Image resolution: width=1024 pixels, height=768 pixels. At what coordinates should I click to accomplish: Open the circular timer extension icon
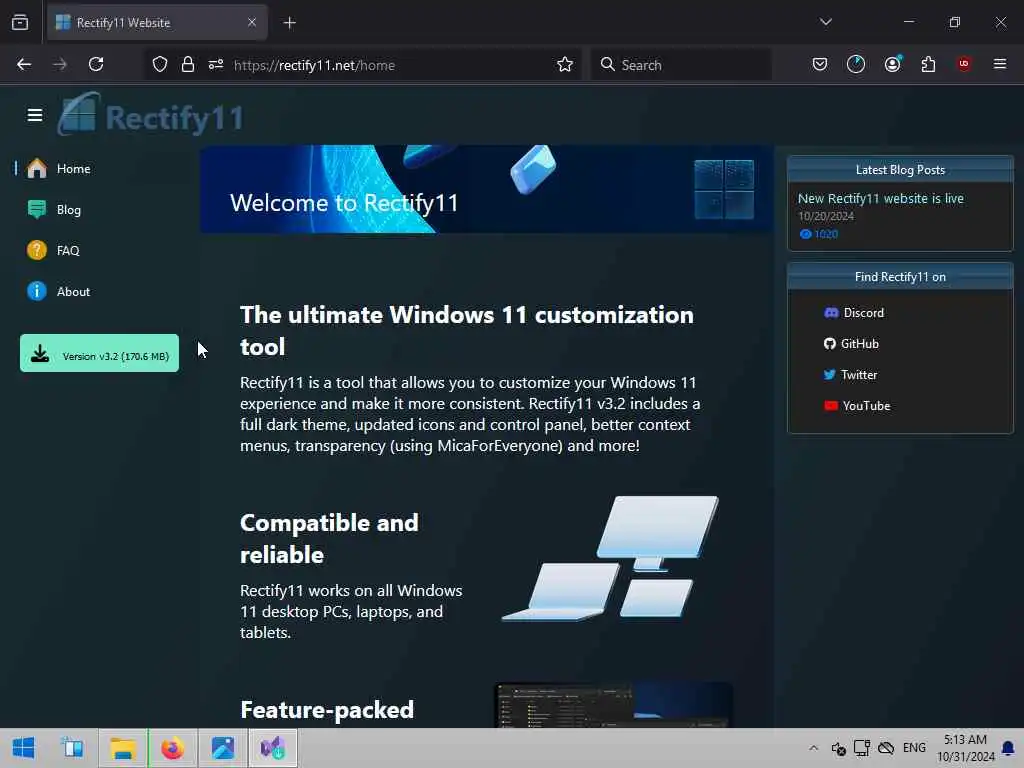tap(856, 64)
